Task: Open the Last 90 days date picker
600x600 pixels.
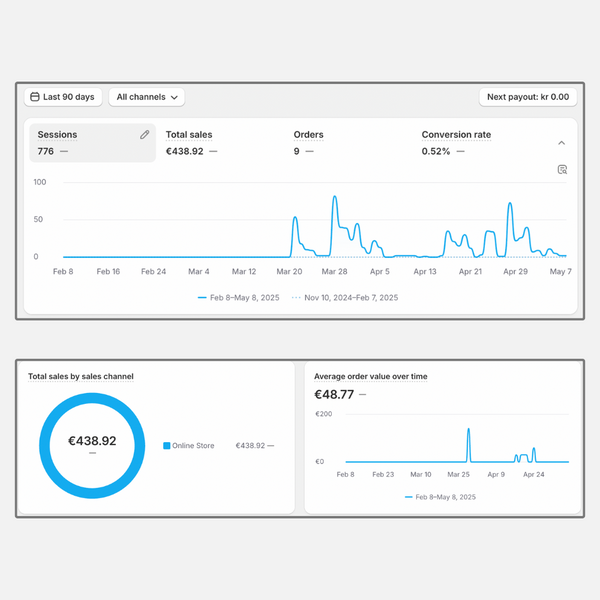Action: coord(63,97)
